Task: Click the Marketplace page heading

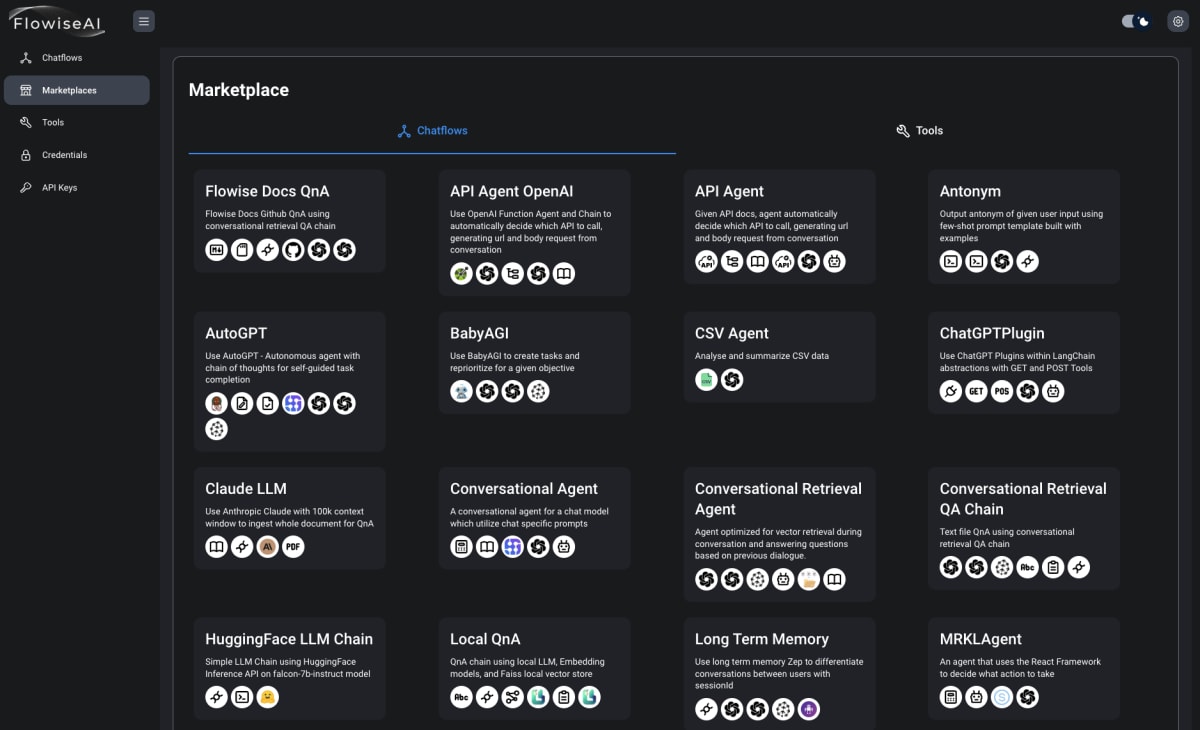Action: tap(239, 90)
